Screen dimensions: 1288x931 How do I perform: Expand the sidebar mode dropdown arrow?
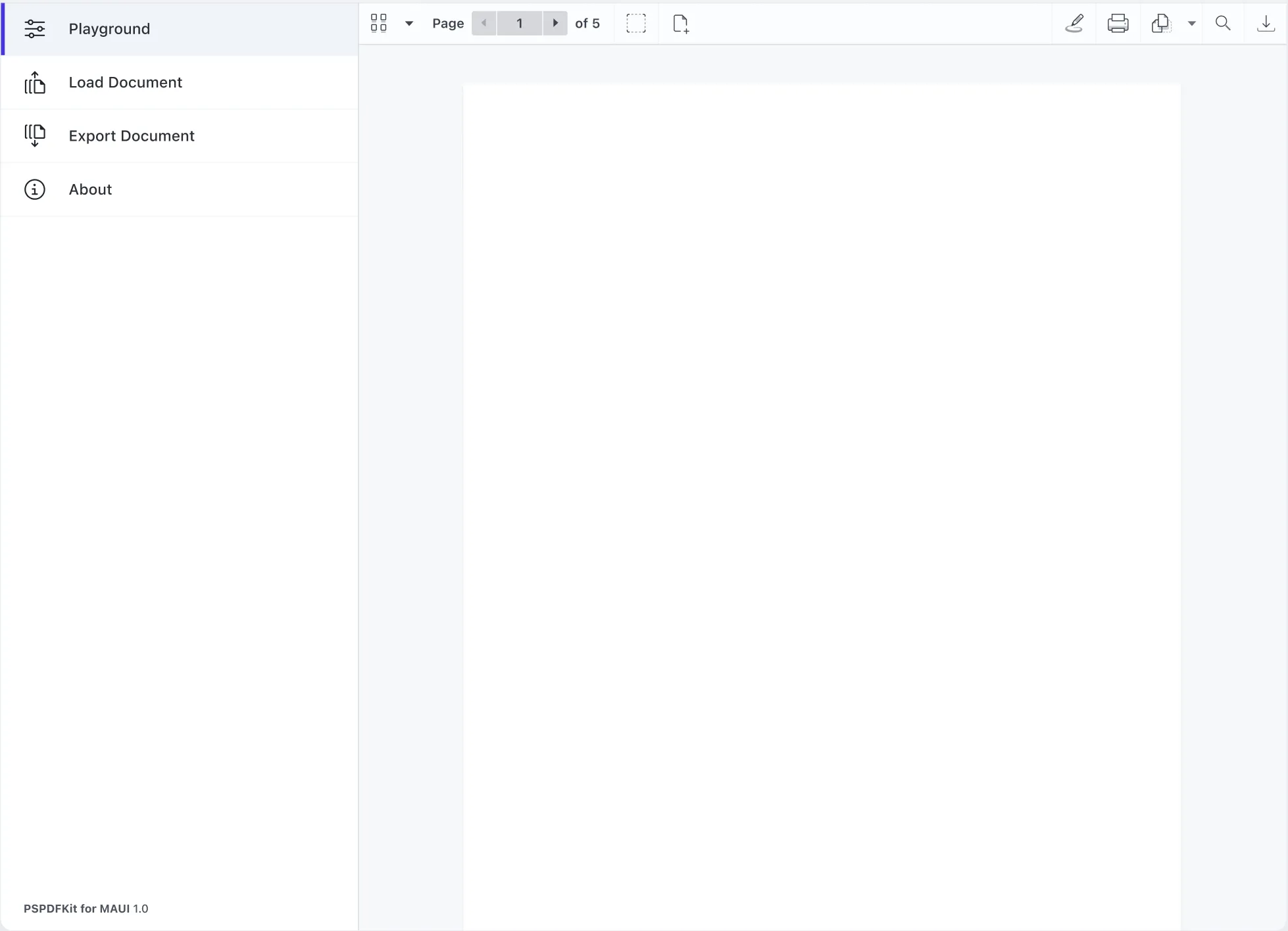(409, 24)
